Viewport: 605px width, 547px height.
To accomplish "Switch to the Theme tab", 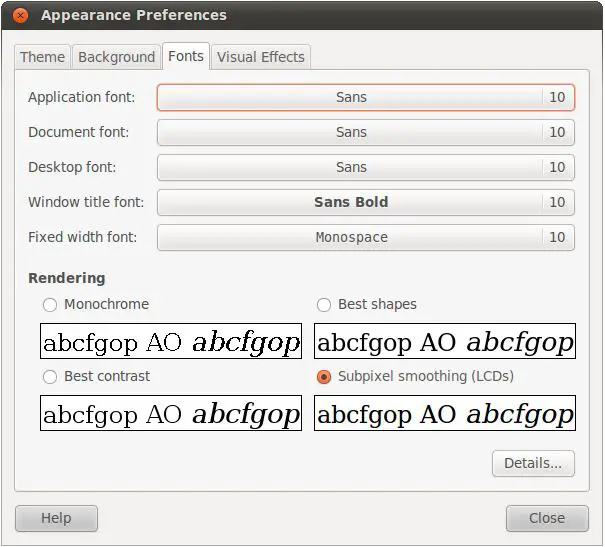I will pyautogui.click(x=43, y=57).
